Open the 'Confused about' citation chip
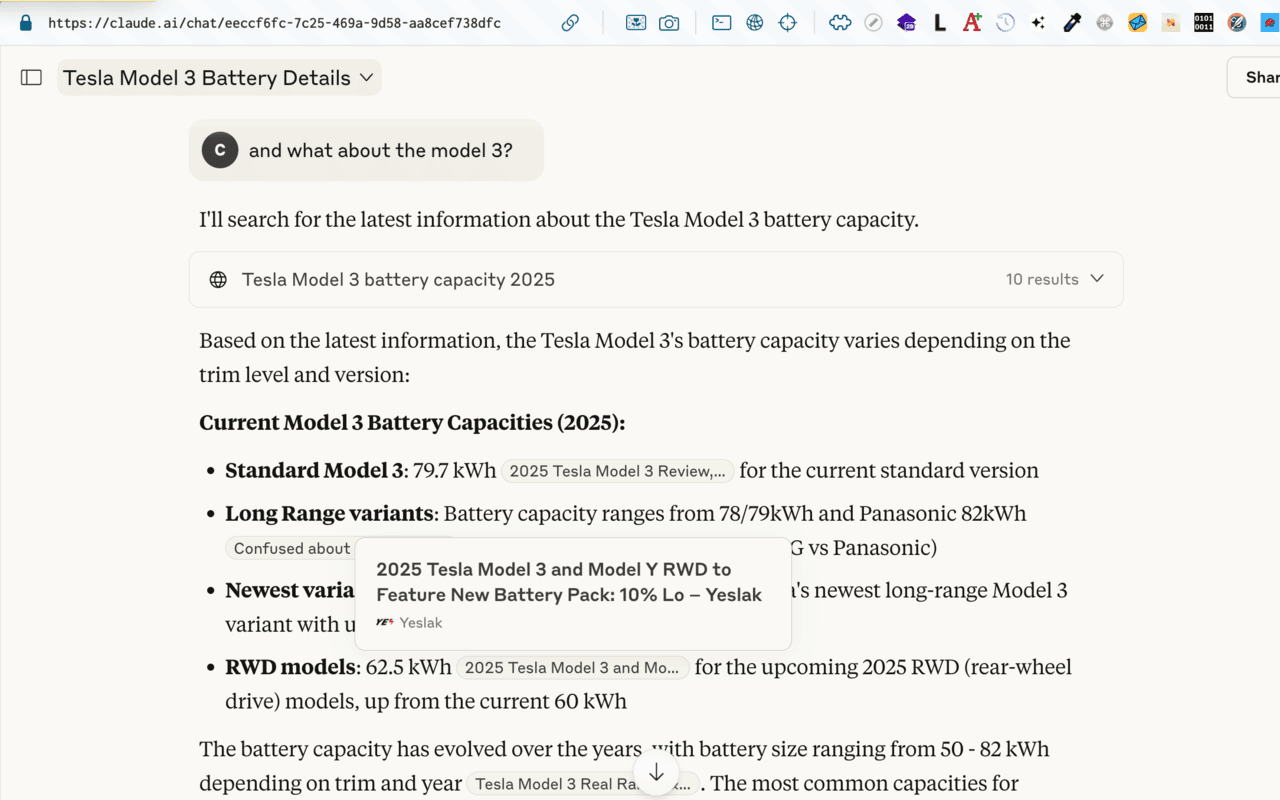The width and height of the screenshot is (1280, 800). coord(291,548)
